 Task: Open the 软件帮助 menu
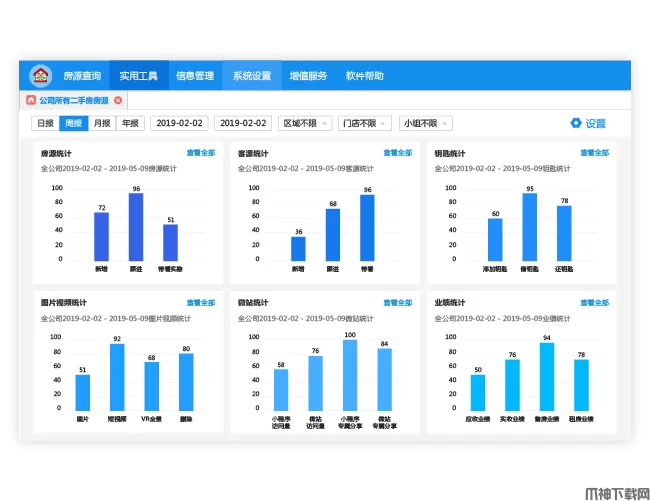tap(364, 76)
